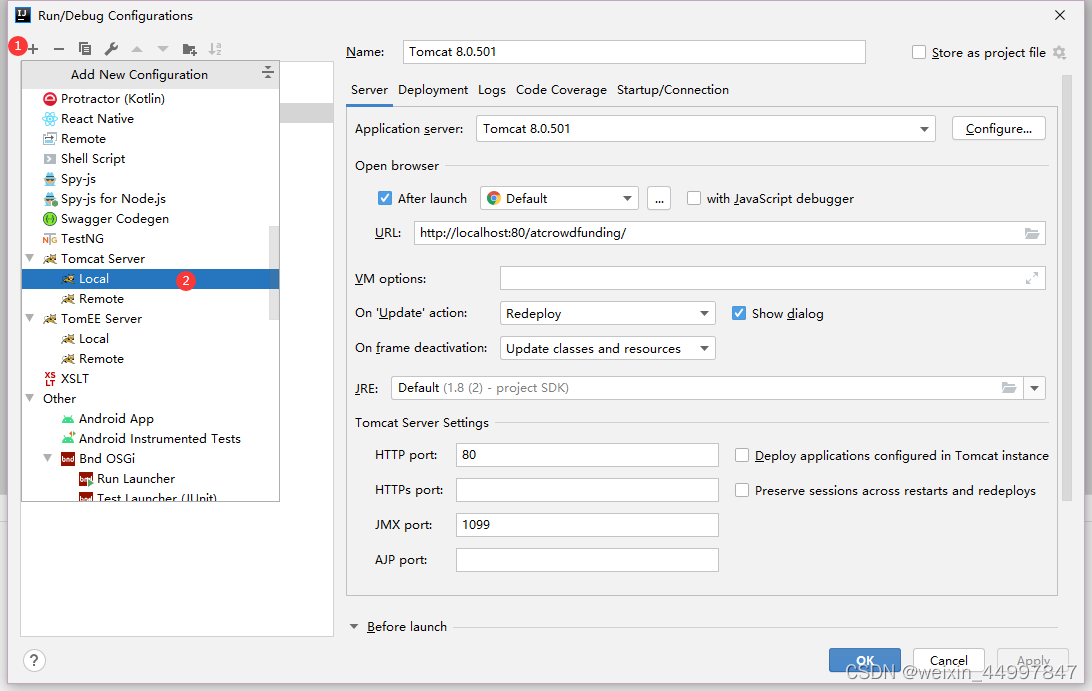Switch to the Startup/Connection tab
Screen dimensions: 1092x691
click(673, 90)
